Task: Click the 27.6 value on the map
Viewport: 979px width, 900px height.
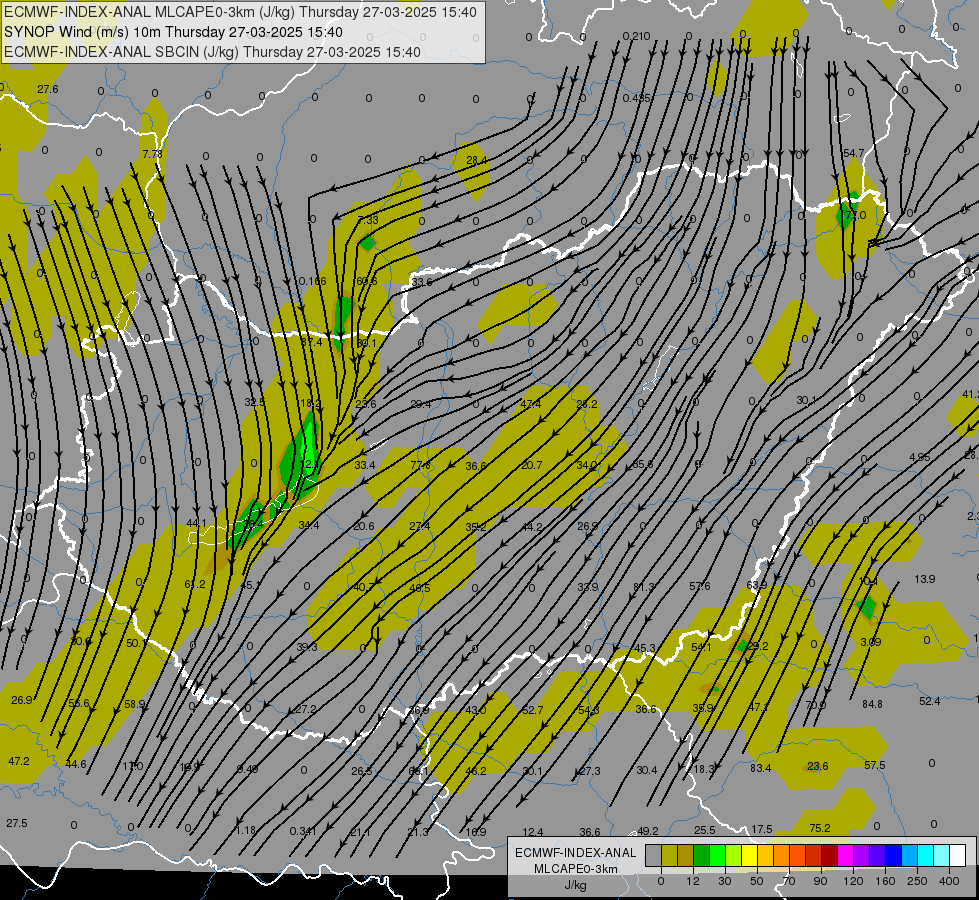Action: [47, 89]
